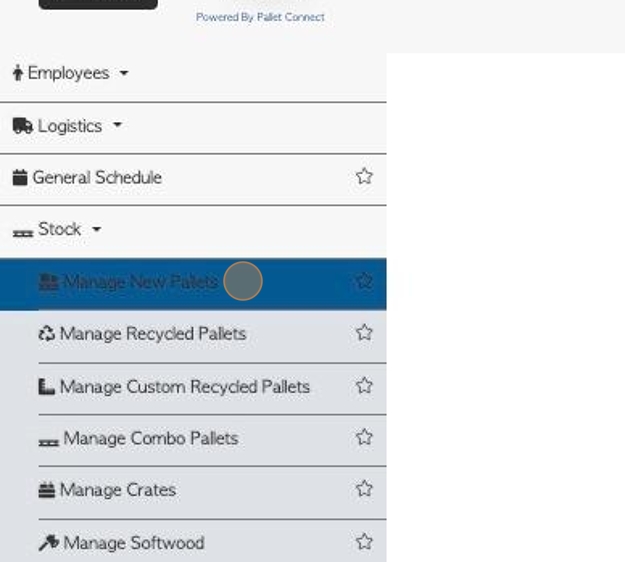Open Manage Custom Recycled Pallets page
The image size is (625, 562).
(x=212, y=389)
